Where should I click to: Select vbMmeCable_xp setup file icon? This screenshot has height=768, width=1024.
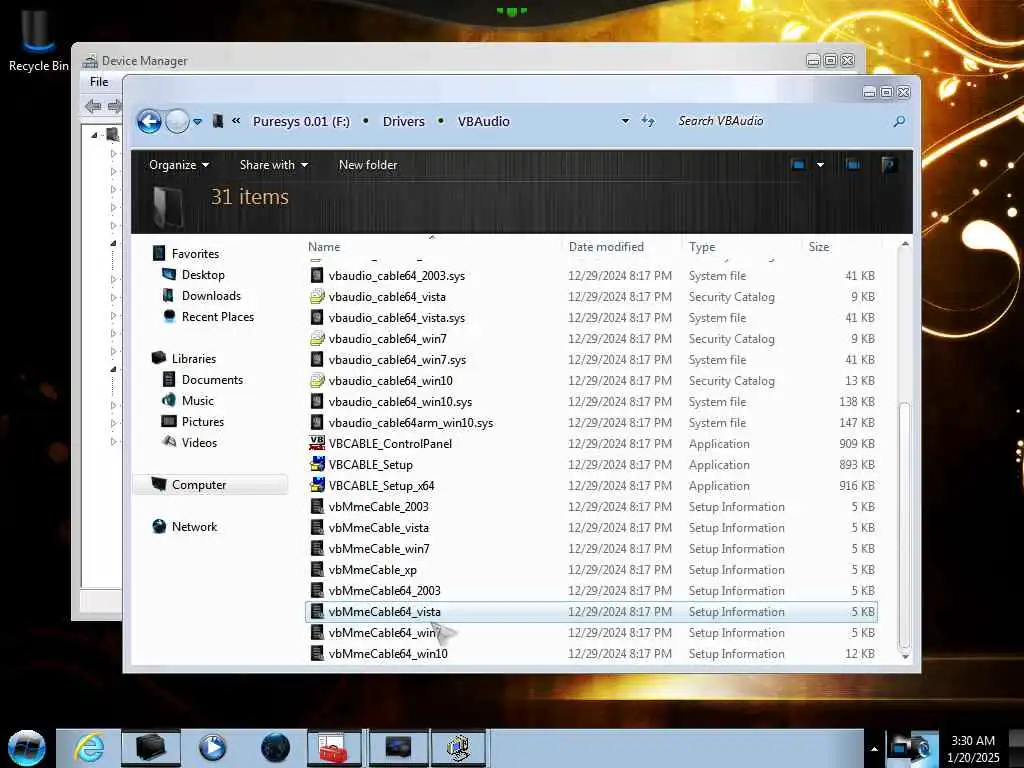point(317,569)
